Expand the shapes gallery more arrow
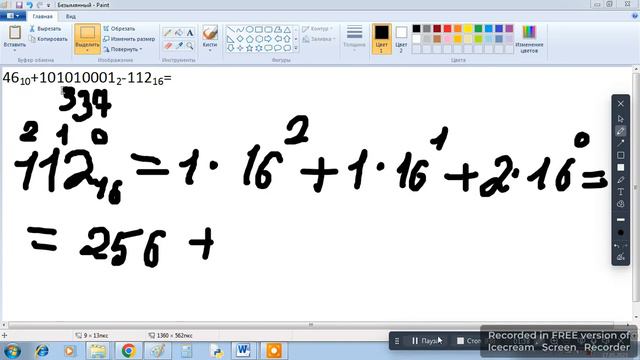Screen dimensions: 640x360 tap(296, 49)
